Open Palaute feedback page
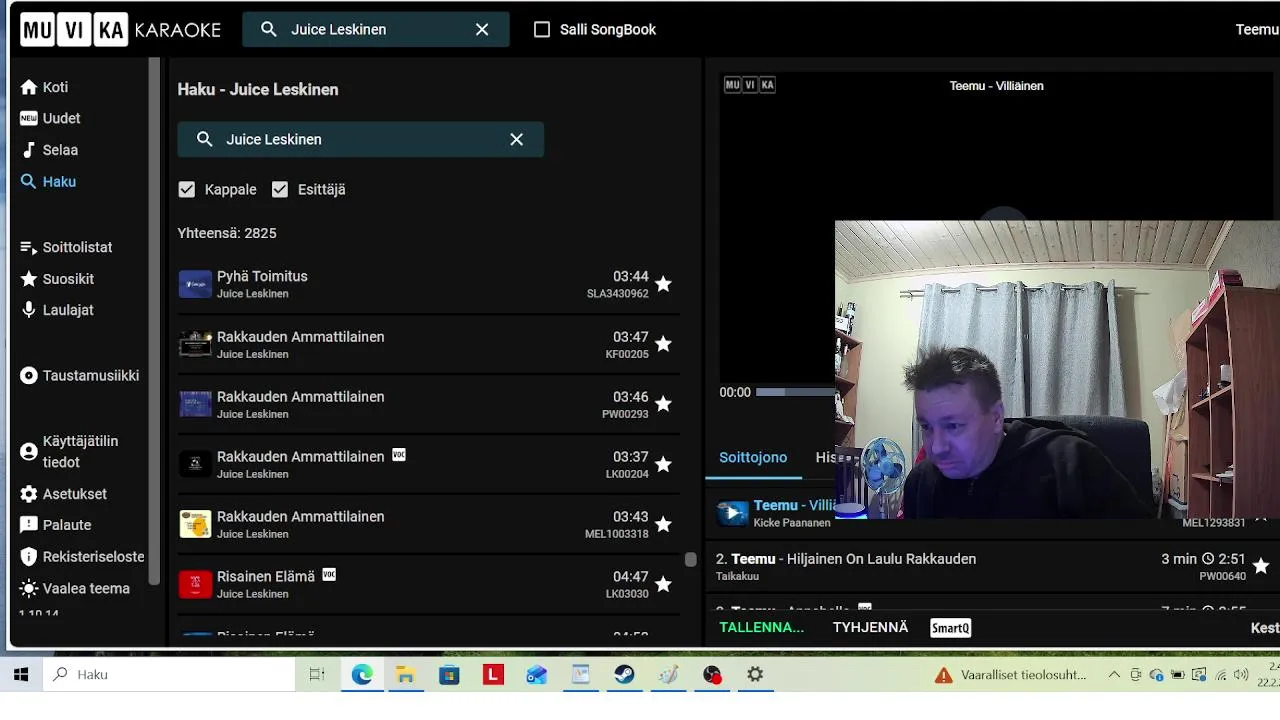 (x=56, y=525)
